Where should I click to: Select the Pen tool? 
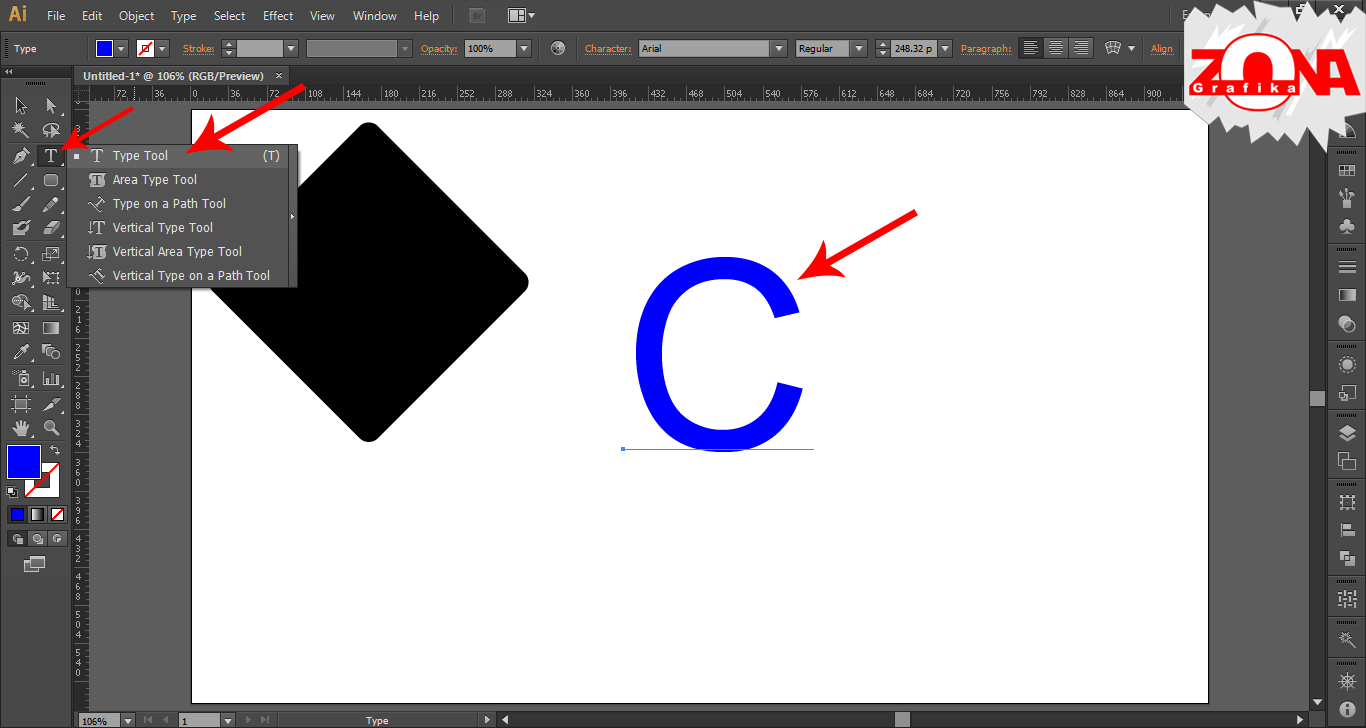pyautogui.click(x=21, y=156)
